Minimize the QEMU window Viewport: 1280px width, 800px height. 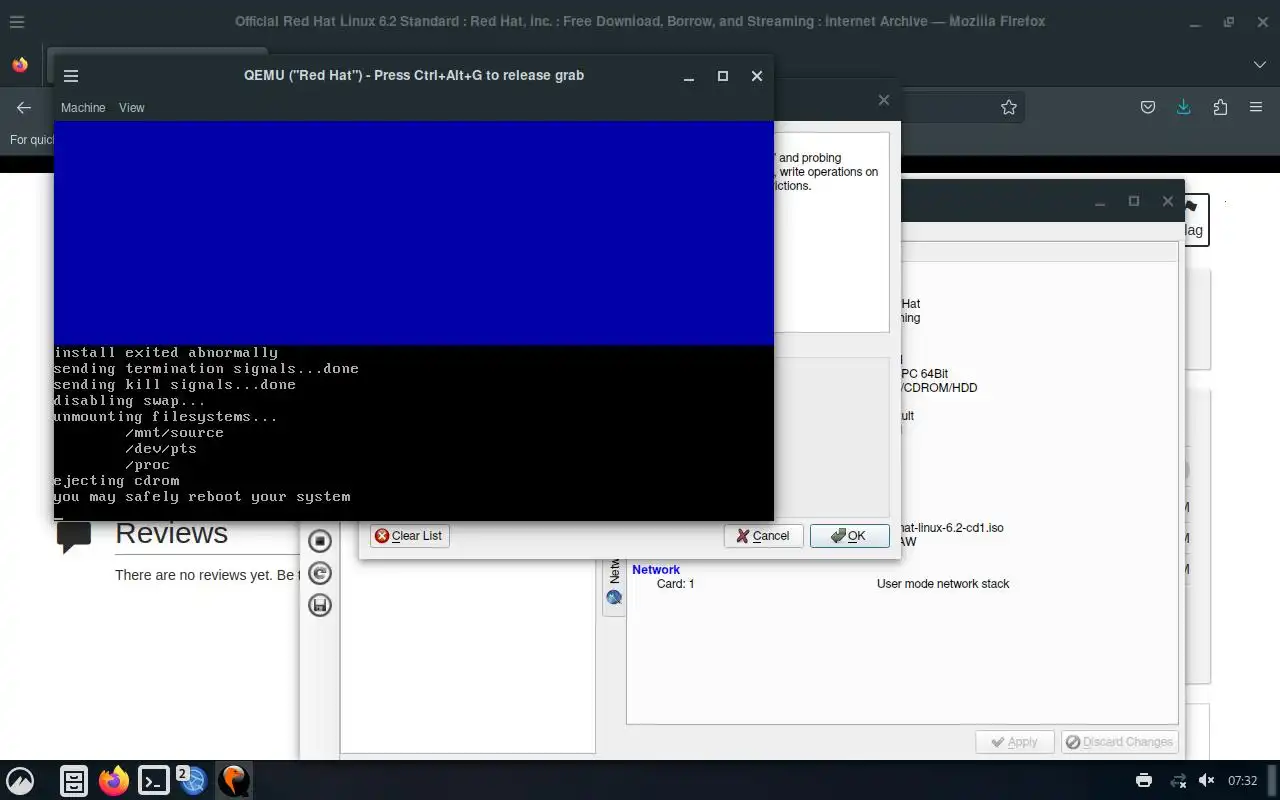[689, 76]
